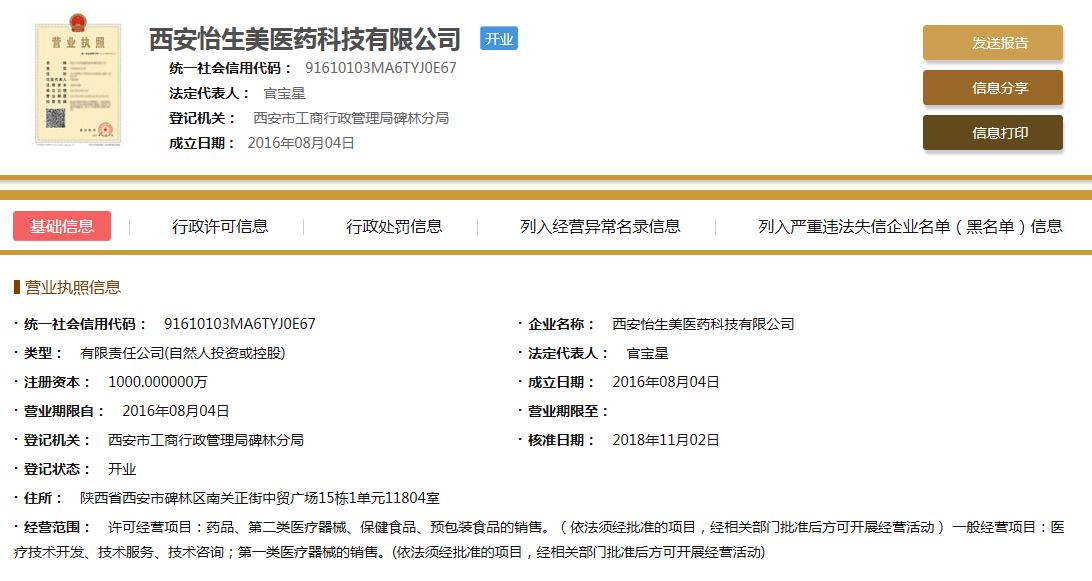
Task: Click the 信息分享 button
Action: tap(992, 88)
